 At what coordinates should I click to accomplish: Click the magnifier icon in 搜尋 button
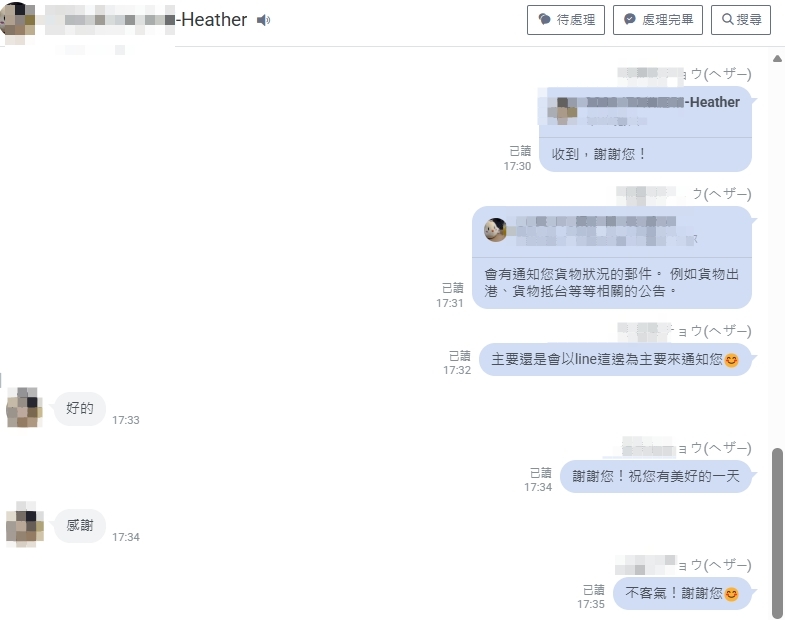pos(727,19)
